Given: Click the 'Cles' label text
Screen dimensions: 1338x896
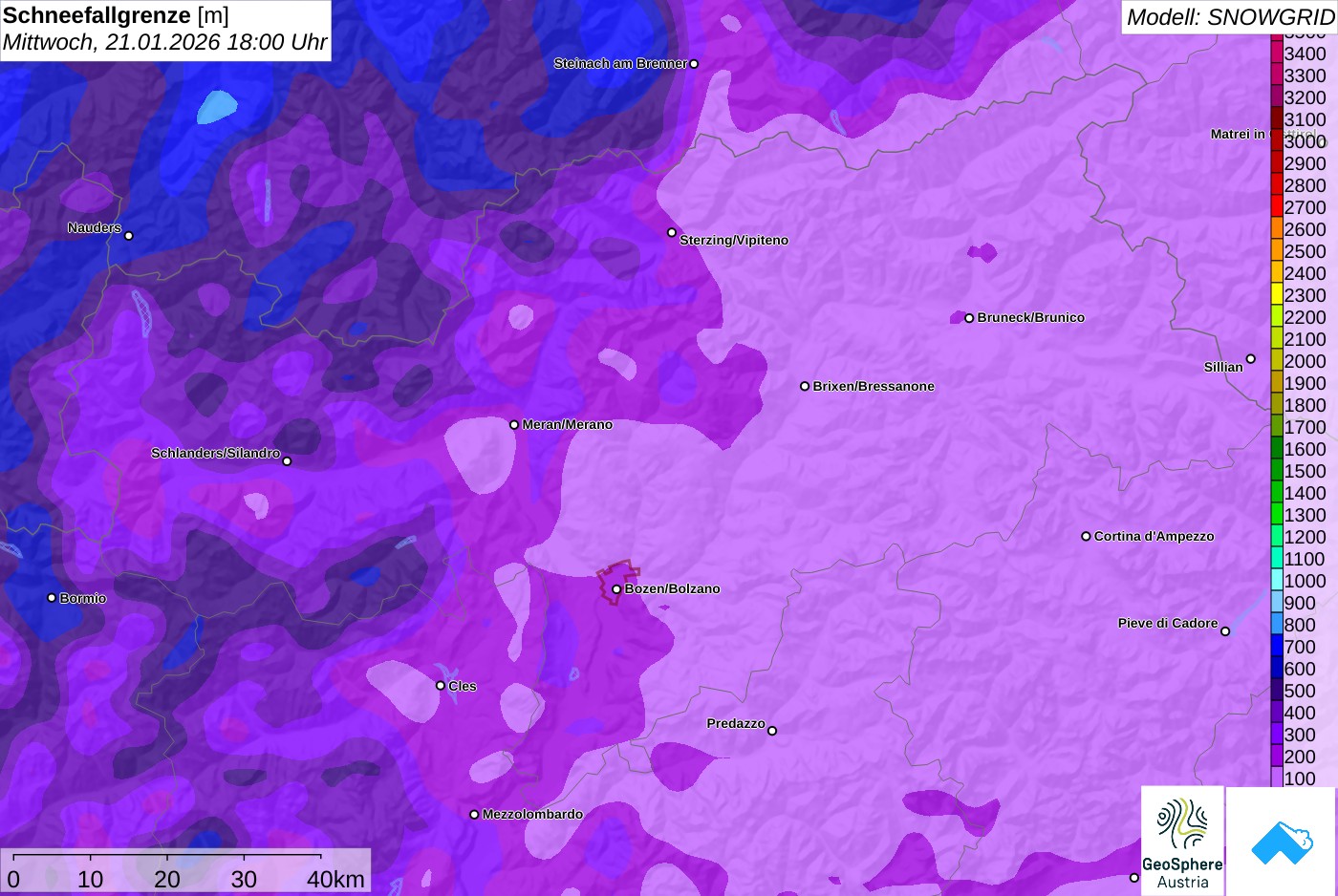Looking at the screenshot, I should click(463, 687).
